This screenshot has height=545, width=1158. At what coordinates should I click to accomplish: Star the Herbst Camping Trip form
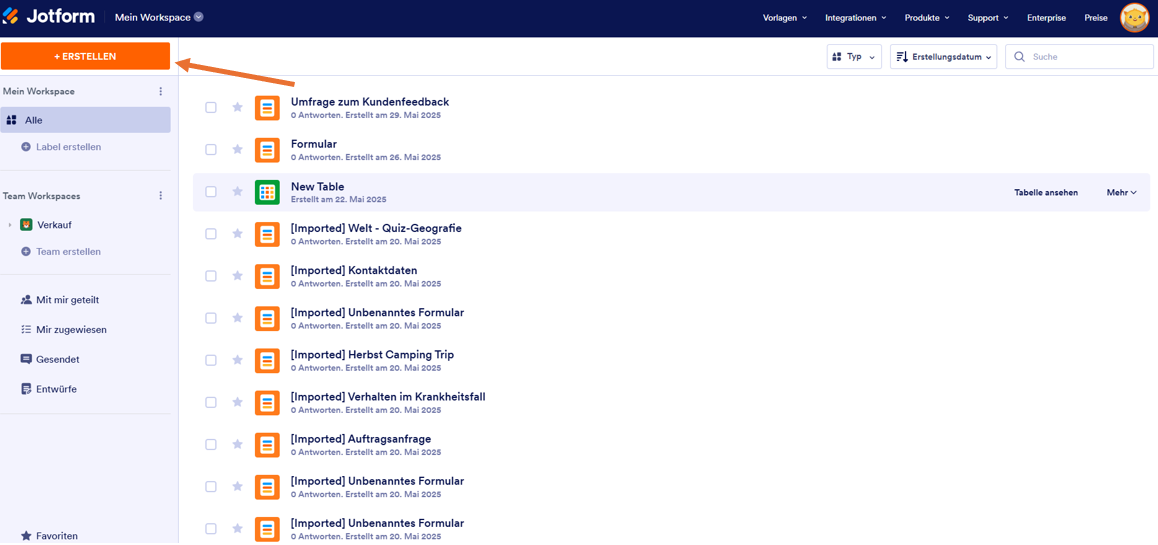(x=237, y=360)
